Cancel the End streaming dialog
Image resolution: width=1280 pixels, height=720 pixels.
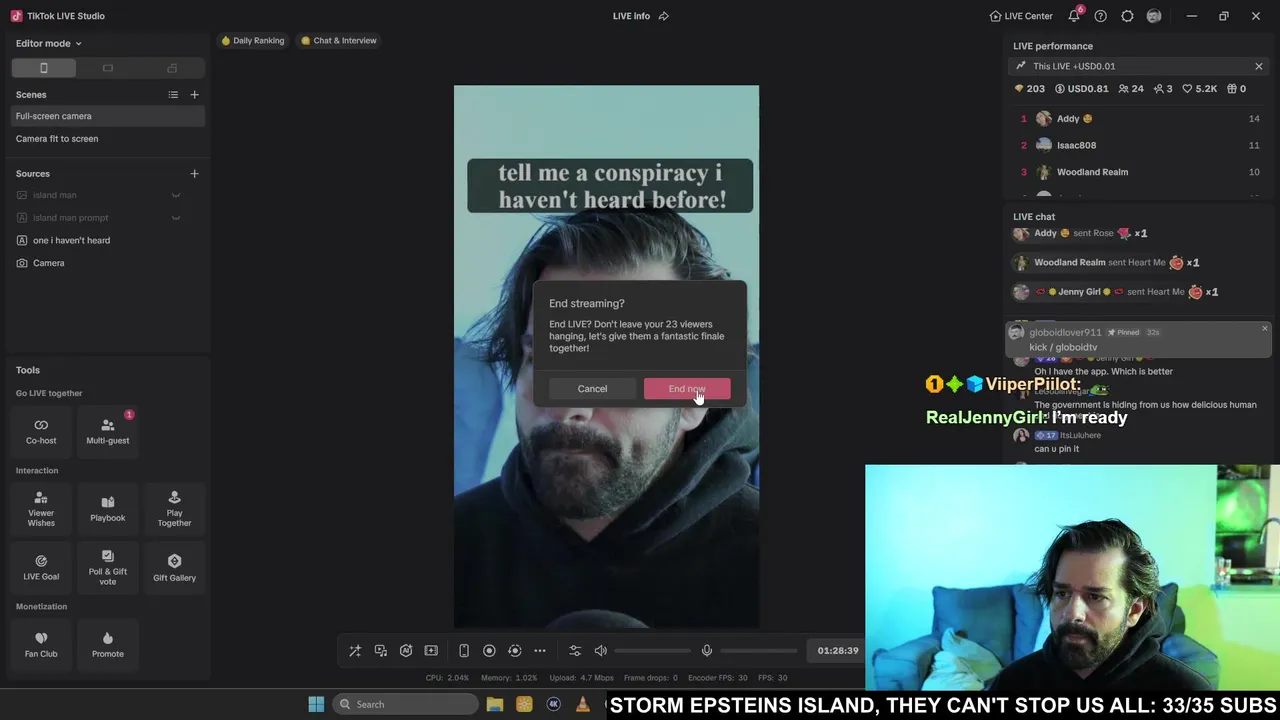coord(592,389)
